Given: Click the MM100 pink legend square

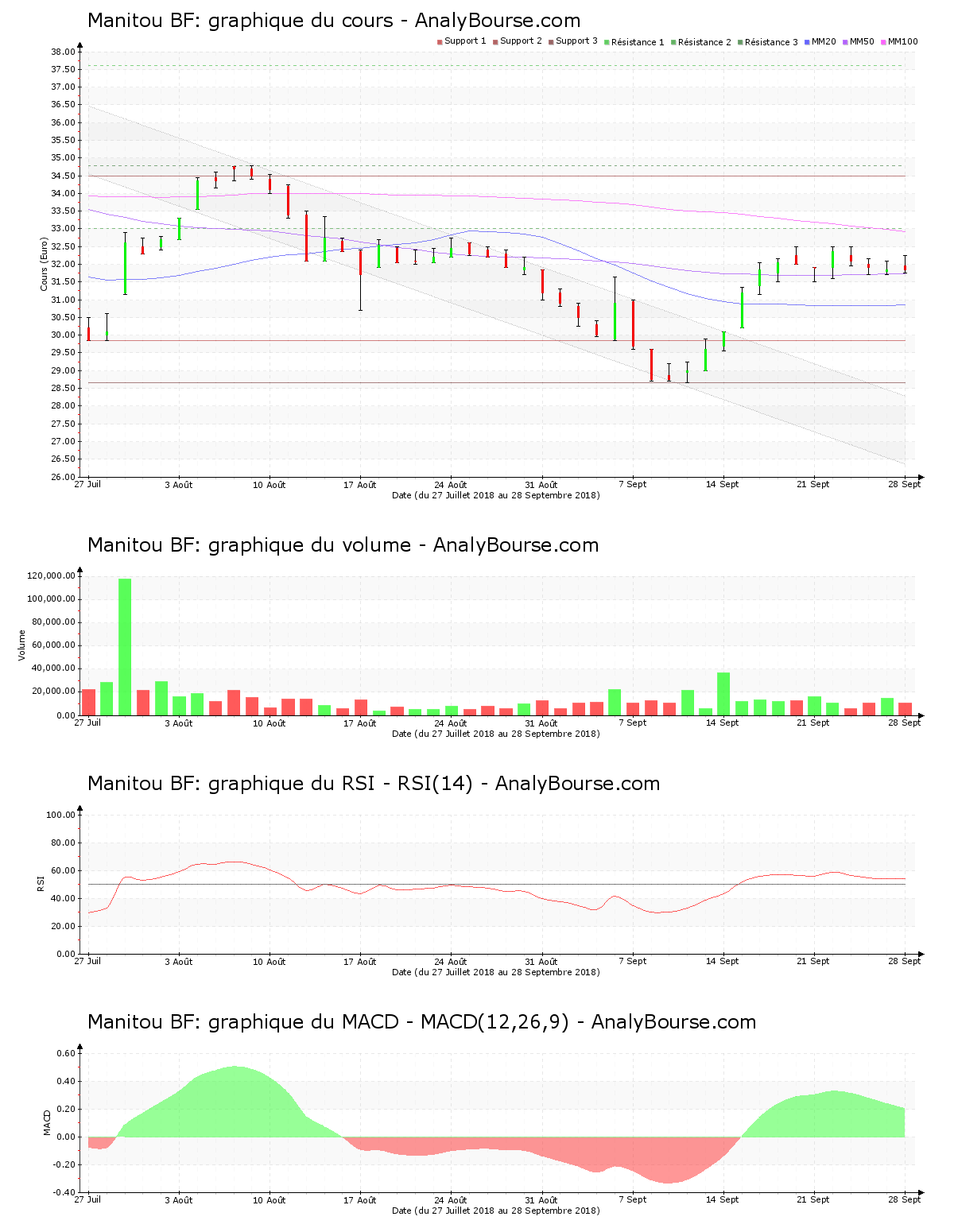Looking at the screenshot, I should tap(883, 42).
